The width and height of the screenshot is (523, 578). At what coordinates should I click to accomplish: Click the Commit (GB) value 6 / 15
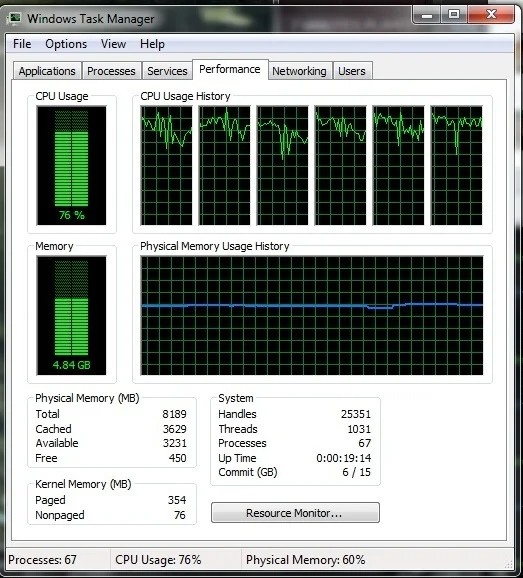pos(356,472)
